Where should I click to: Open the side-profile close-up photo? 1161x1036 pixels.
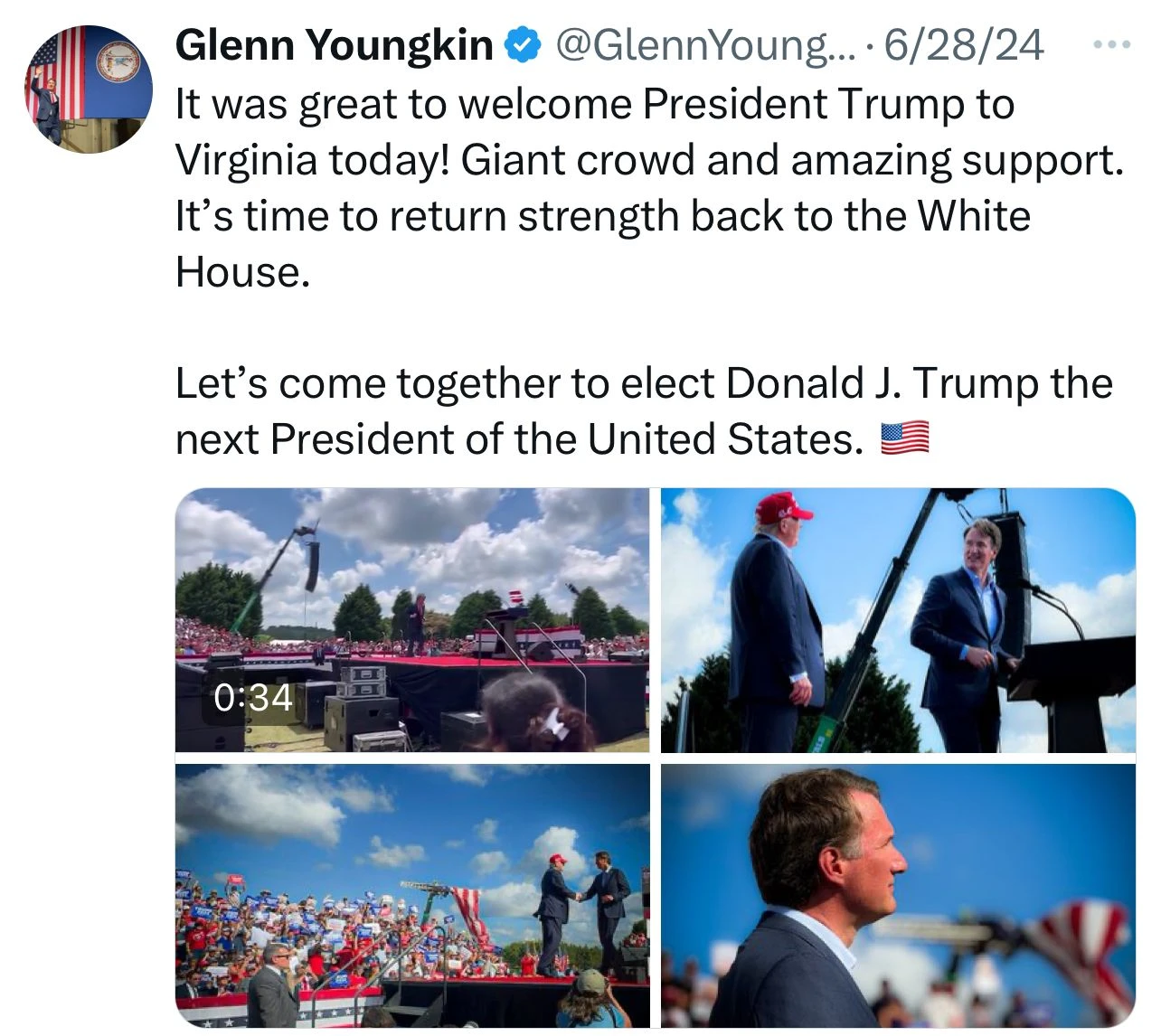898,896
